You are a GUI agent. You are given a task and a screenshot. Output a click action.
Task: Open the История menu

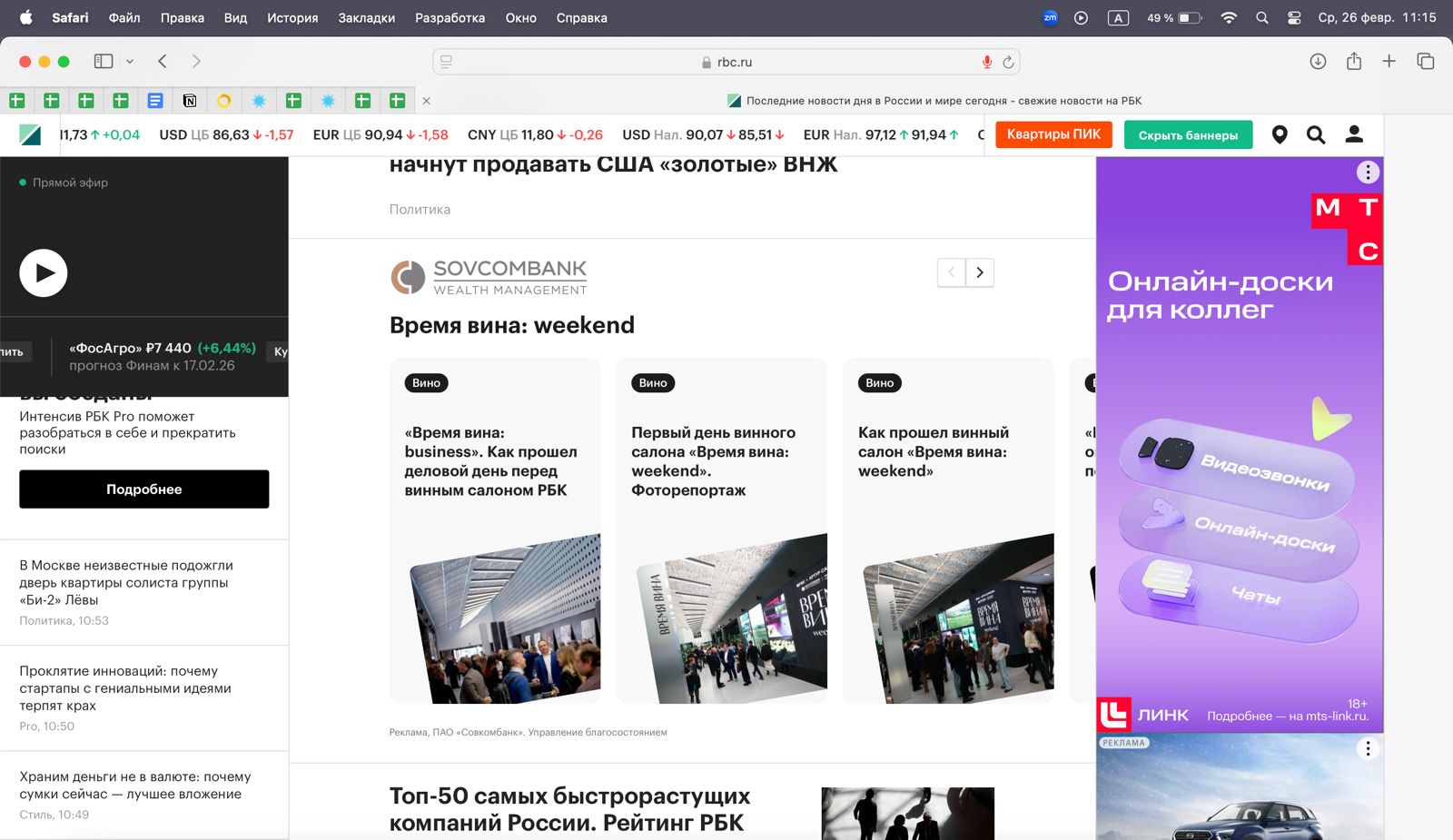(292, 17)
